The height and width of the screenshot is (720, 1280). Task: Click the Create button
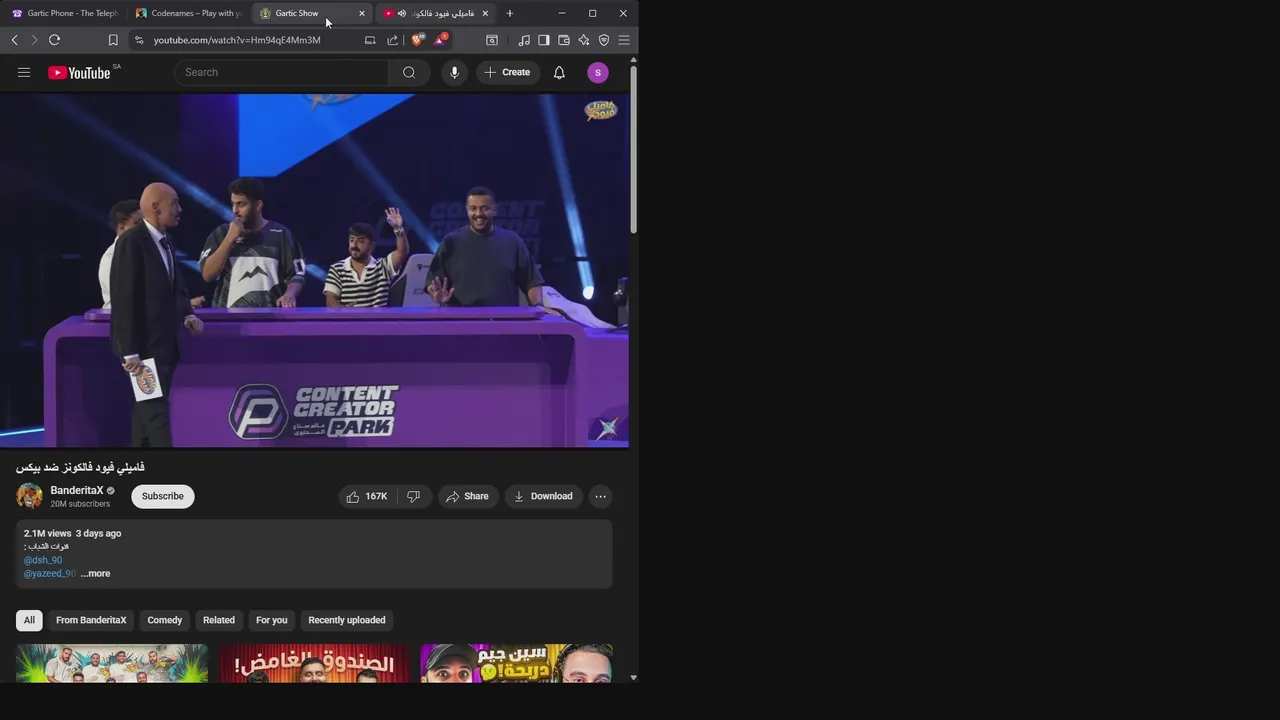click(507, 72)
